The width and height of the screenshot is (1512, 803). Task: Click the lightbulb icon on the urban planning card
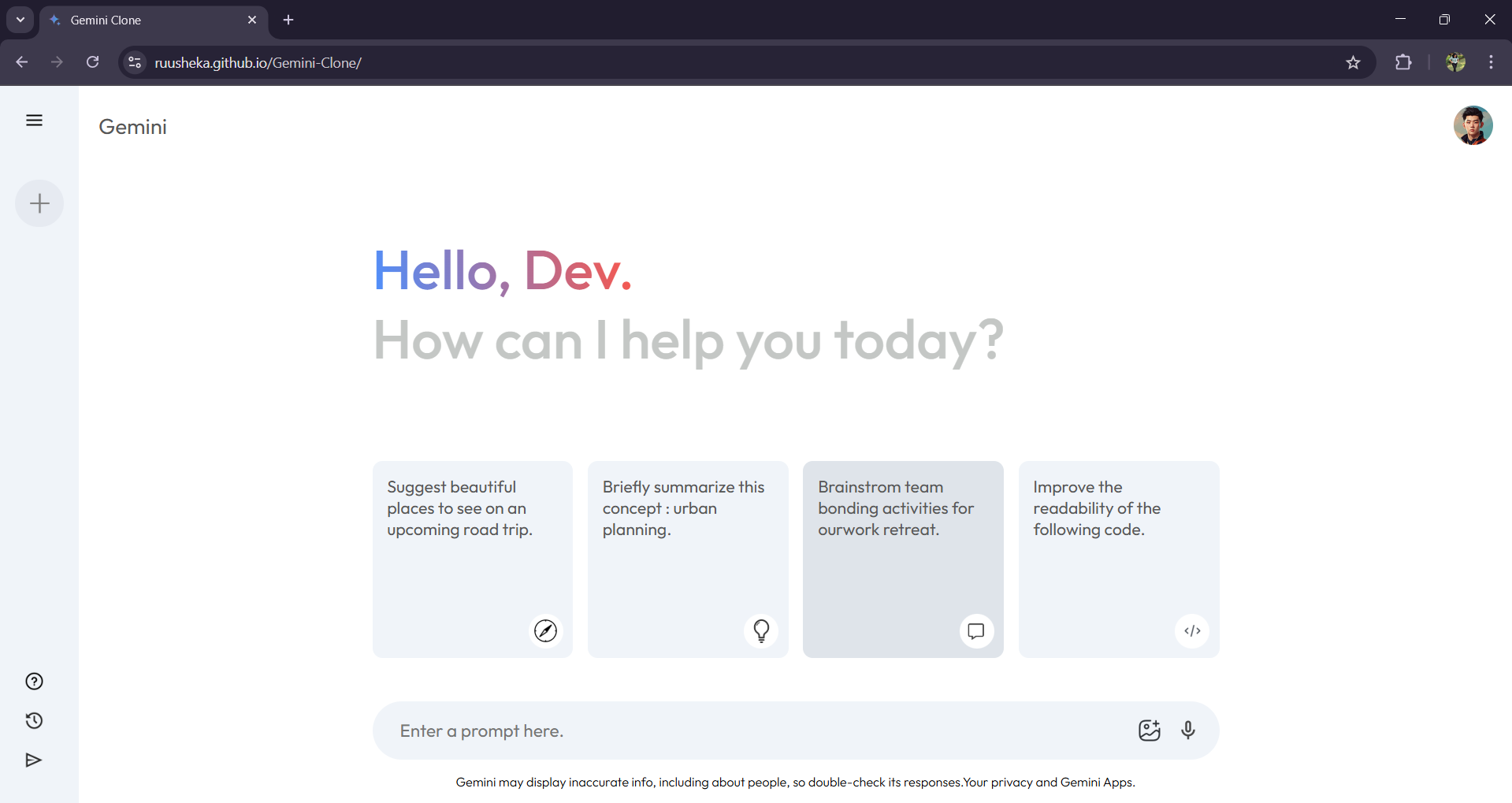click(x=761, y=630)
